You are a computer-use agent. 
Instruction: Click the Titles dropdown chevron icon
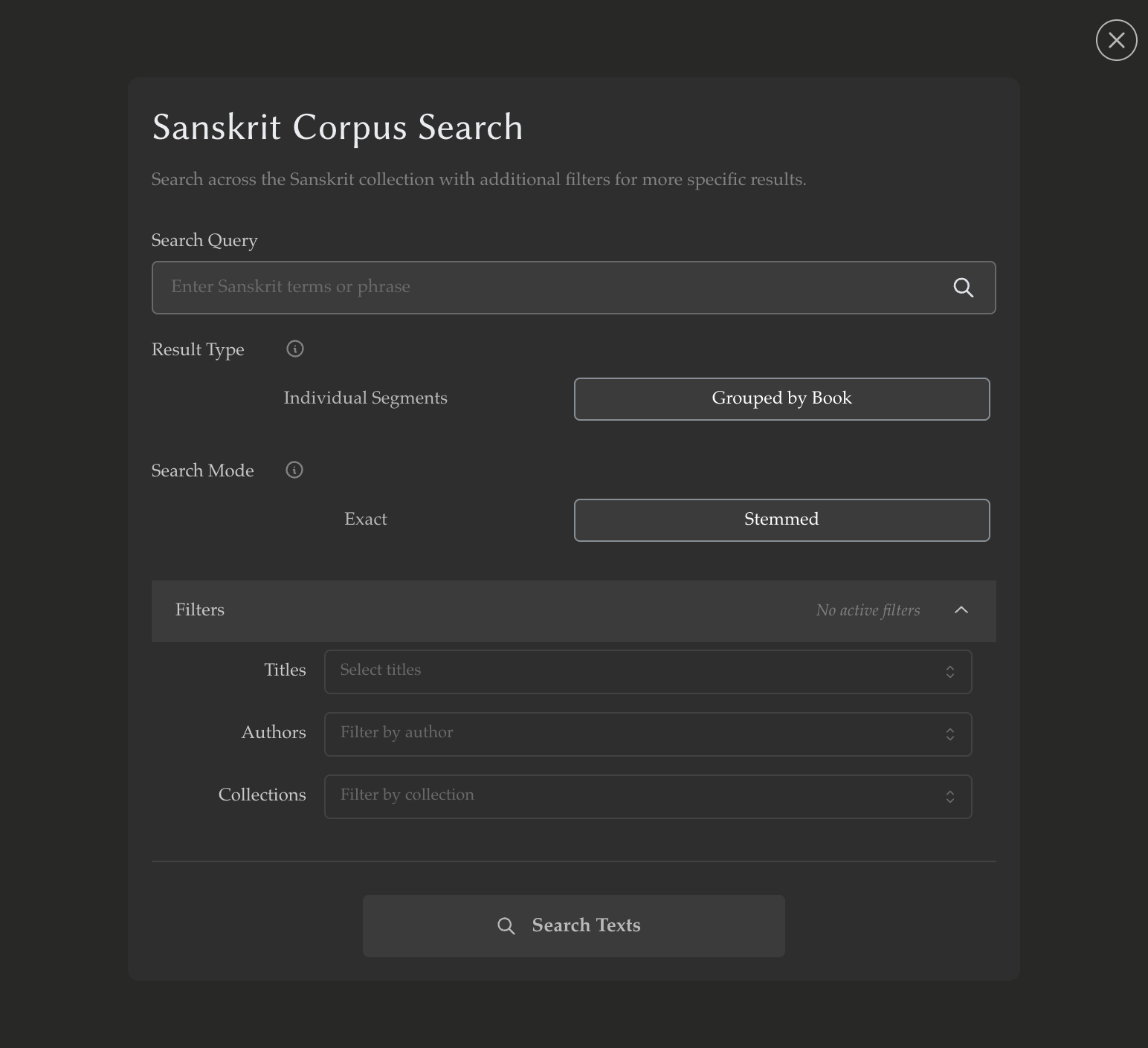950,671
